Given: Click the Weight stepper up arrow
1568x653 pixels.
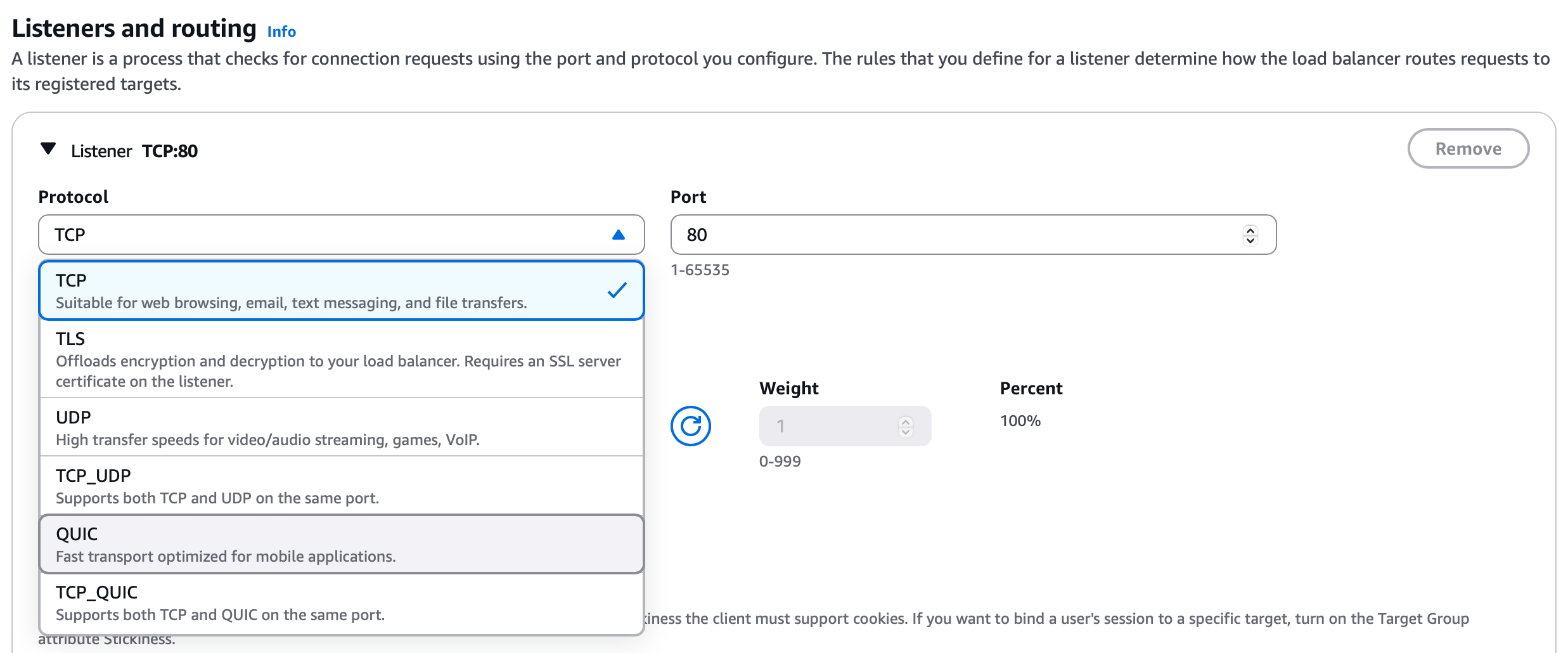Looking at the screenshot, I should point(906,421).
